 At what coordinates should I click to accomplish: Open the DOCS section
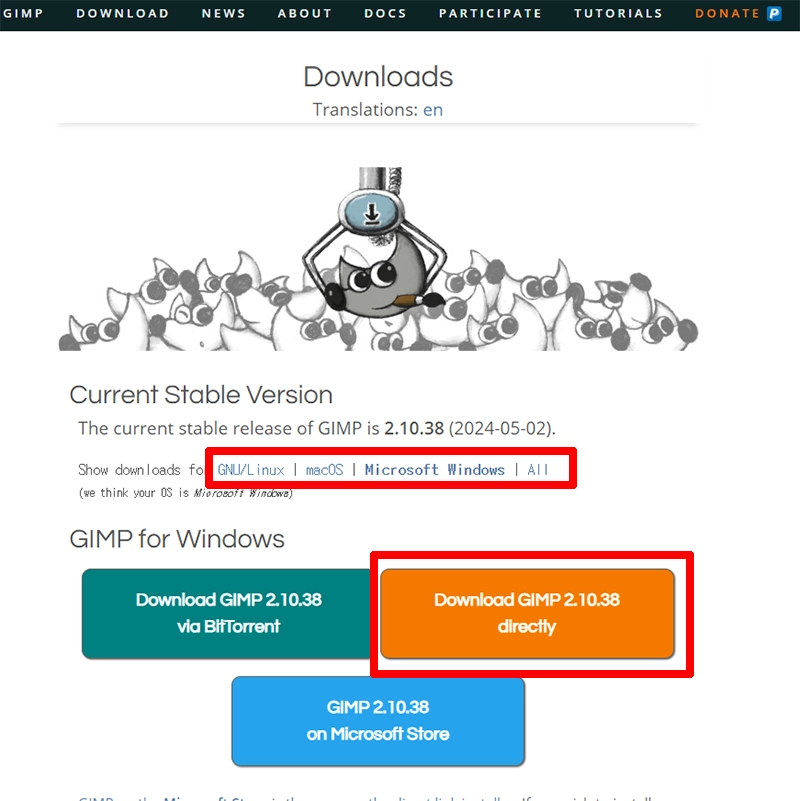385,13
